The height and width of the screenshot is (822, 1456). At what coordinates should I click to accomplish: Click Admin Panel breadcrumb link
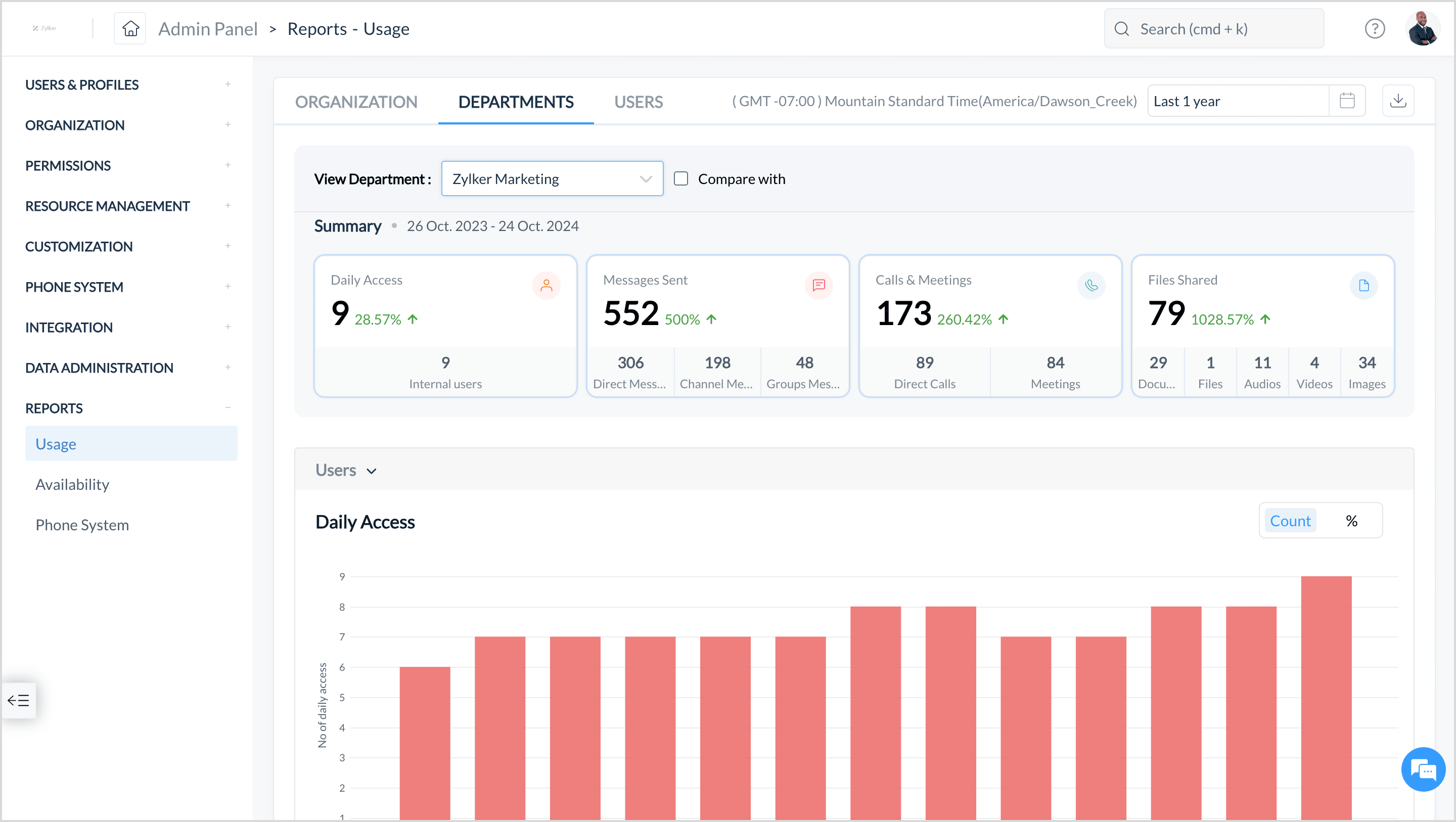[207, 29]
